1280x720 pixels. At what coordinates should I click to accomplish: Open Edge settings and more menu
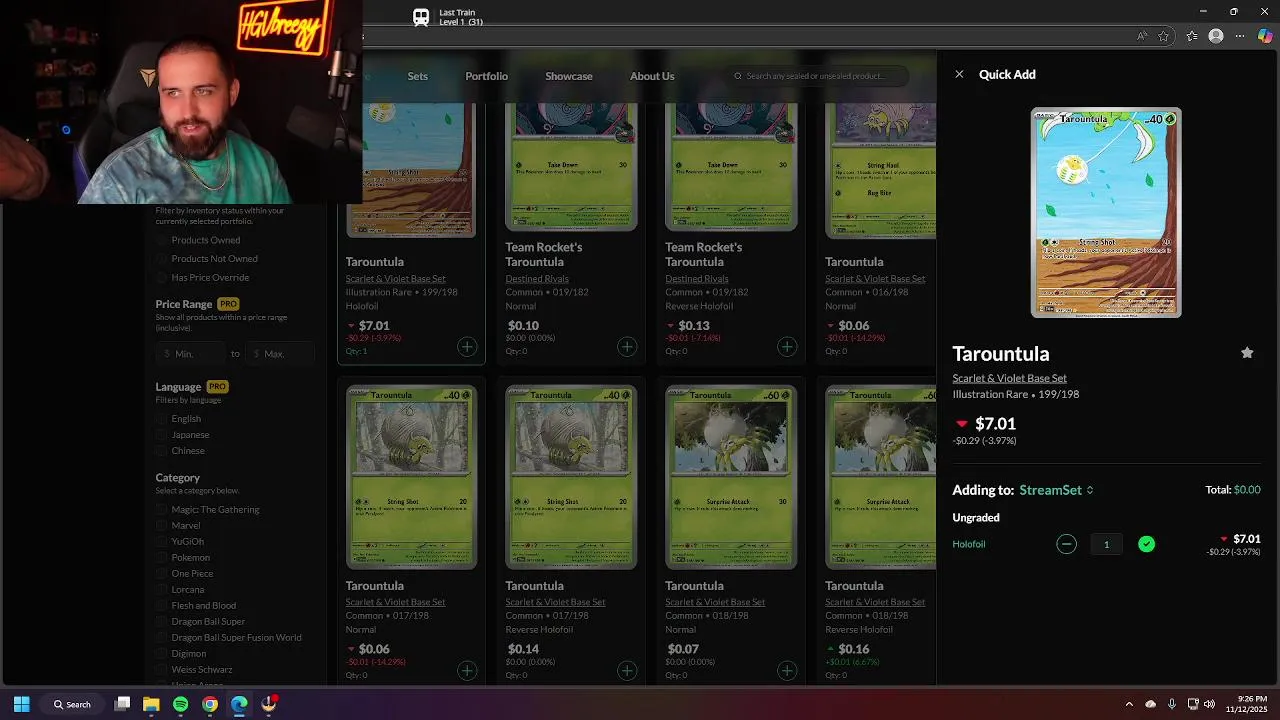click(1240, 36)
